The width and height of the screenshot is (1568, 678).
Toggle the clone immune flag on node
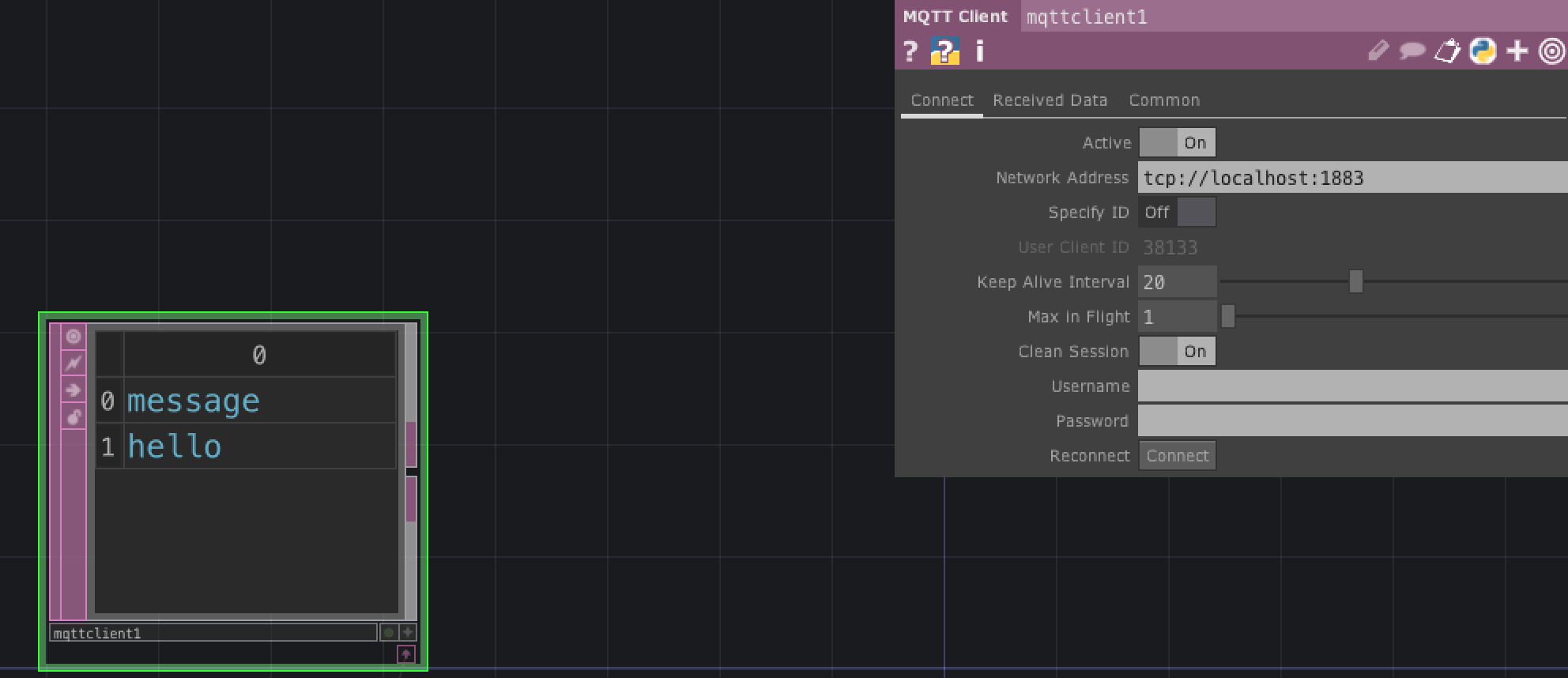(73, 363)
